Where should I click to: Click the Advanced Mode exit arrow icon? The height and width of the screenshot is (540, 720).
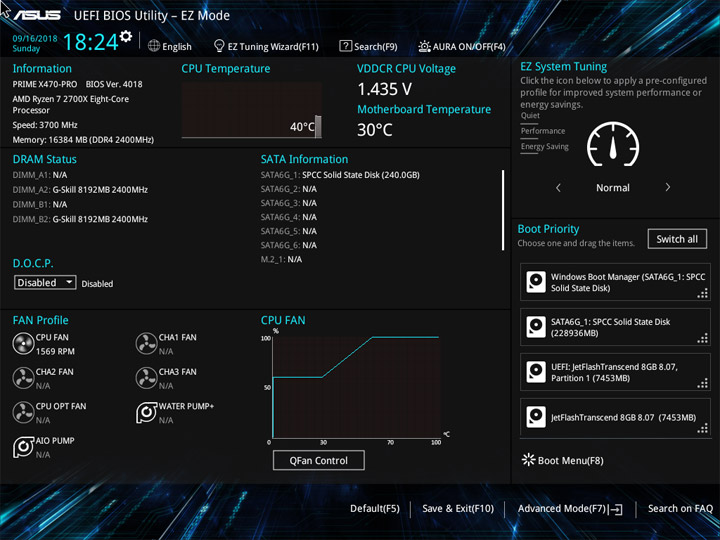click(x=615, y=509)
